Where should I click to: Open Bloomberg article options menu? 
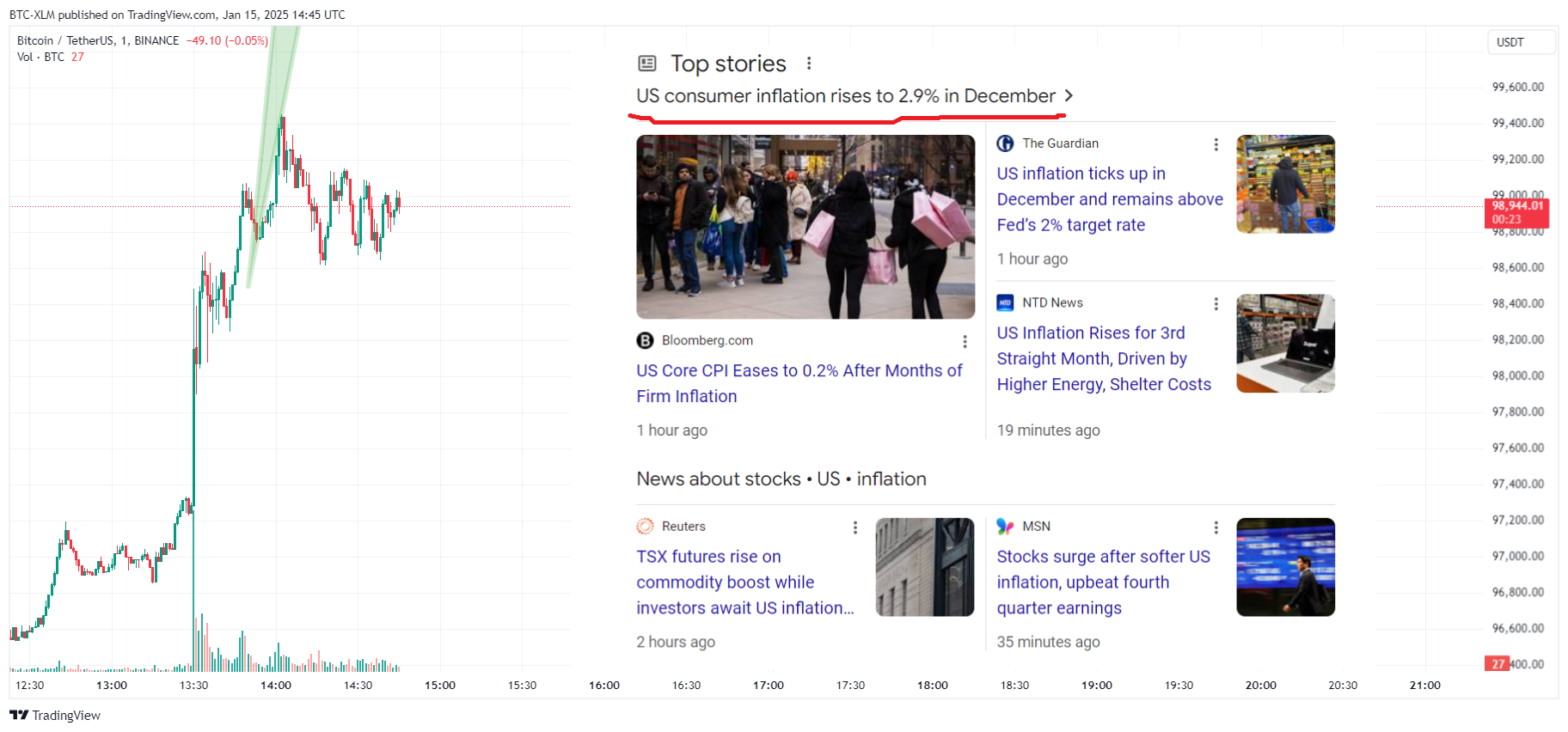(965, 341)
